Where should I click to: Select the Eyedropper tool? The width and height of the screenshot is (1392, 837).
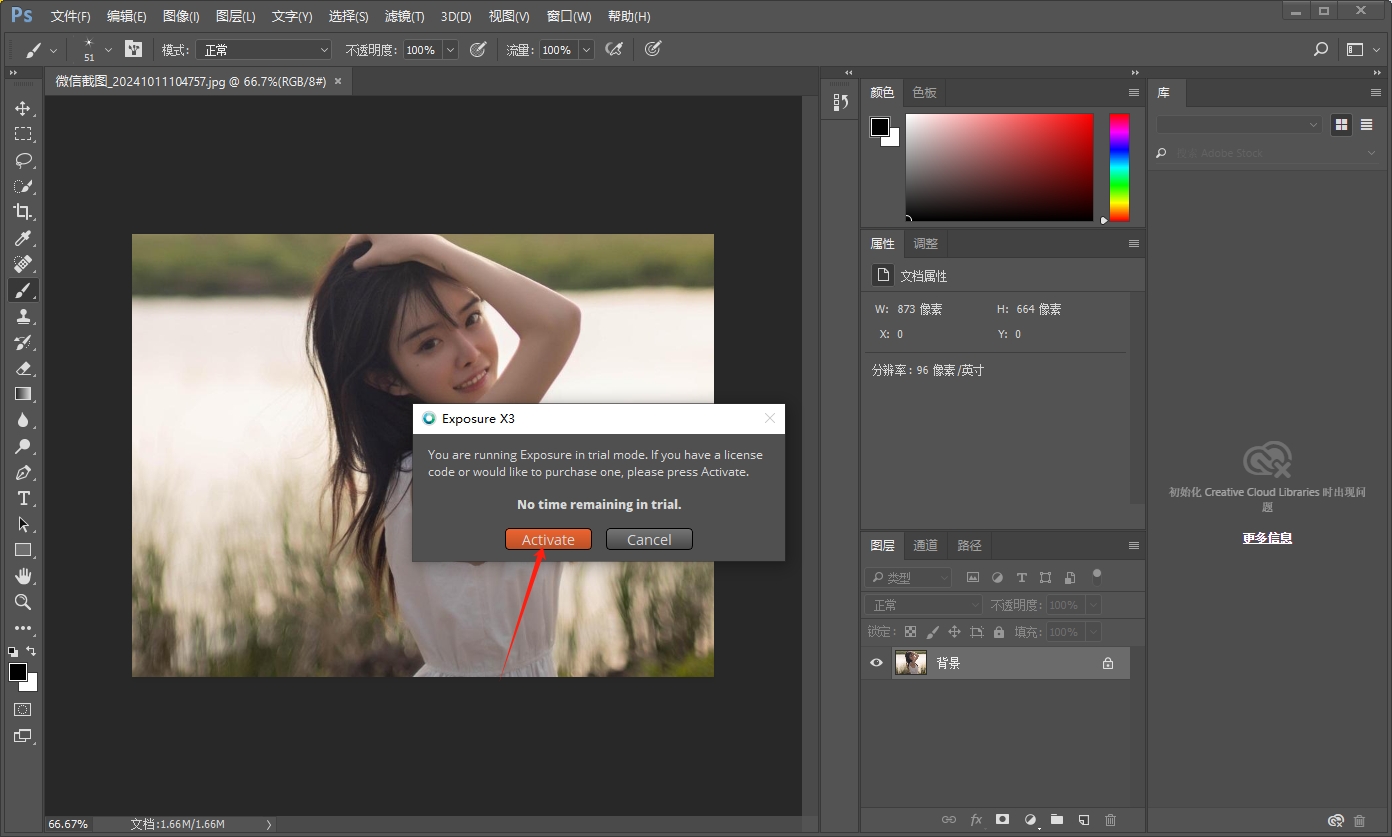[22, 238]
